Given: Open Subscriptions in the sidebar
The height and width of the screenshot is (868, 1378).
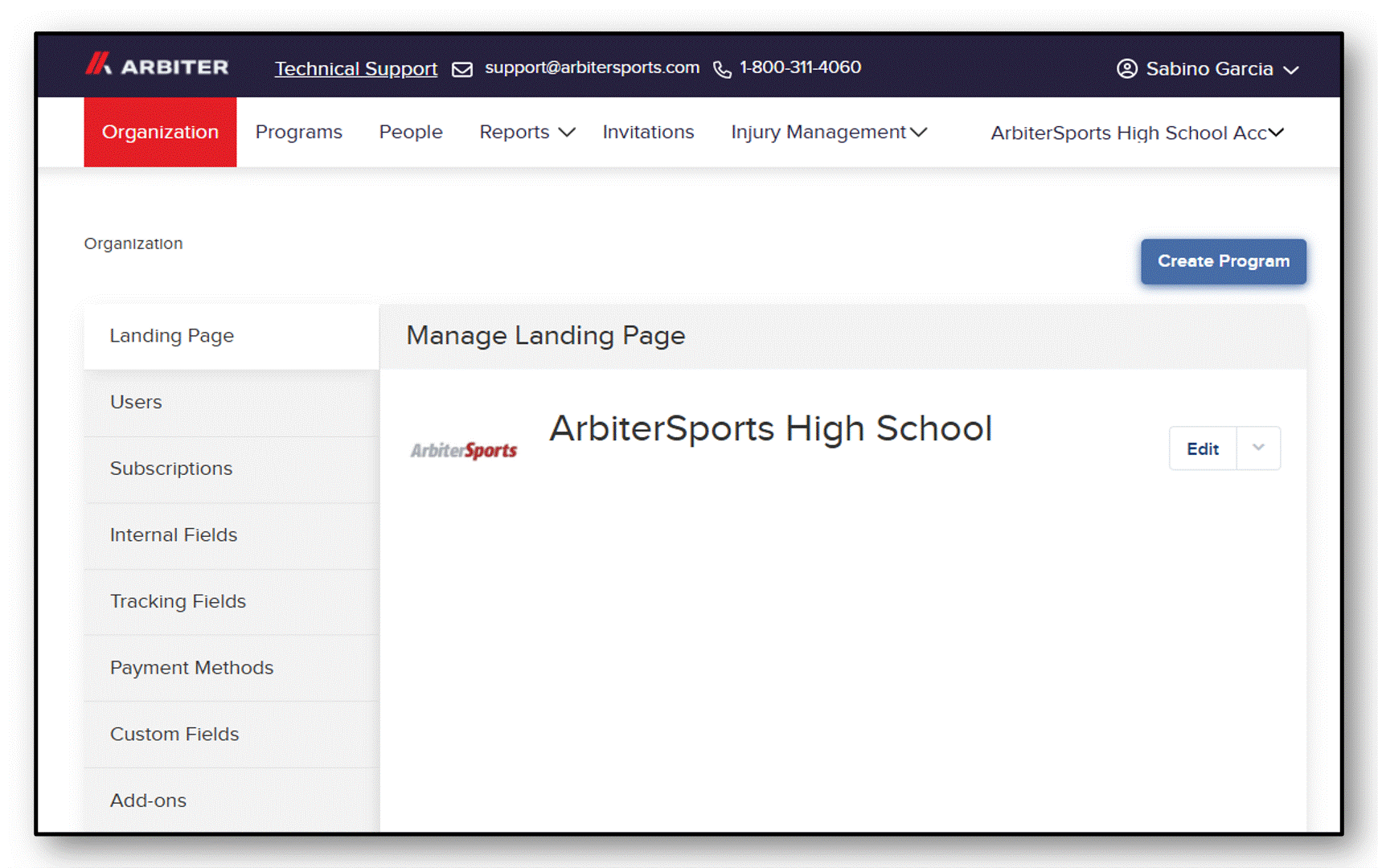Looking at the screenshot, I should 232,469.
